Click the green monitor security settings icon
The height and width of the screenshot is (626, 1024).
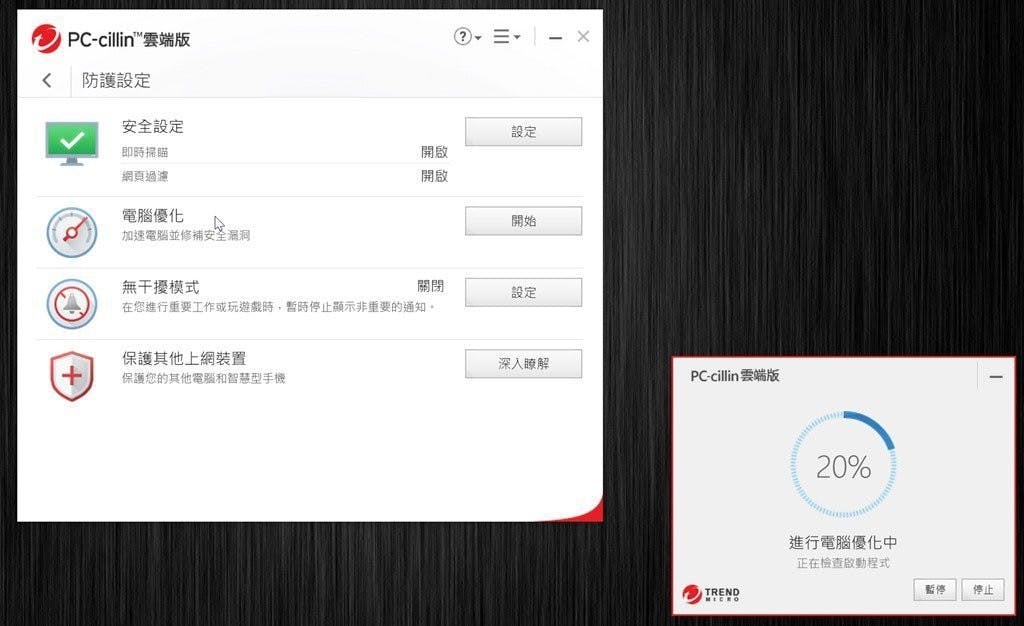click(72, 143)
